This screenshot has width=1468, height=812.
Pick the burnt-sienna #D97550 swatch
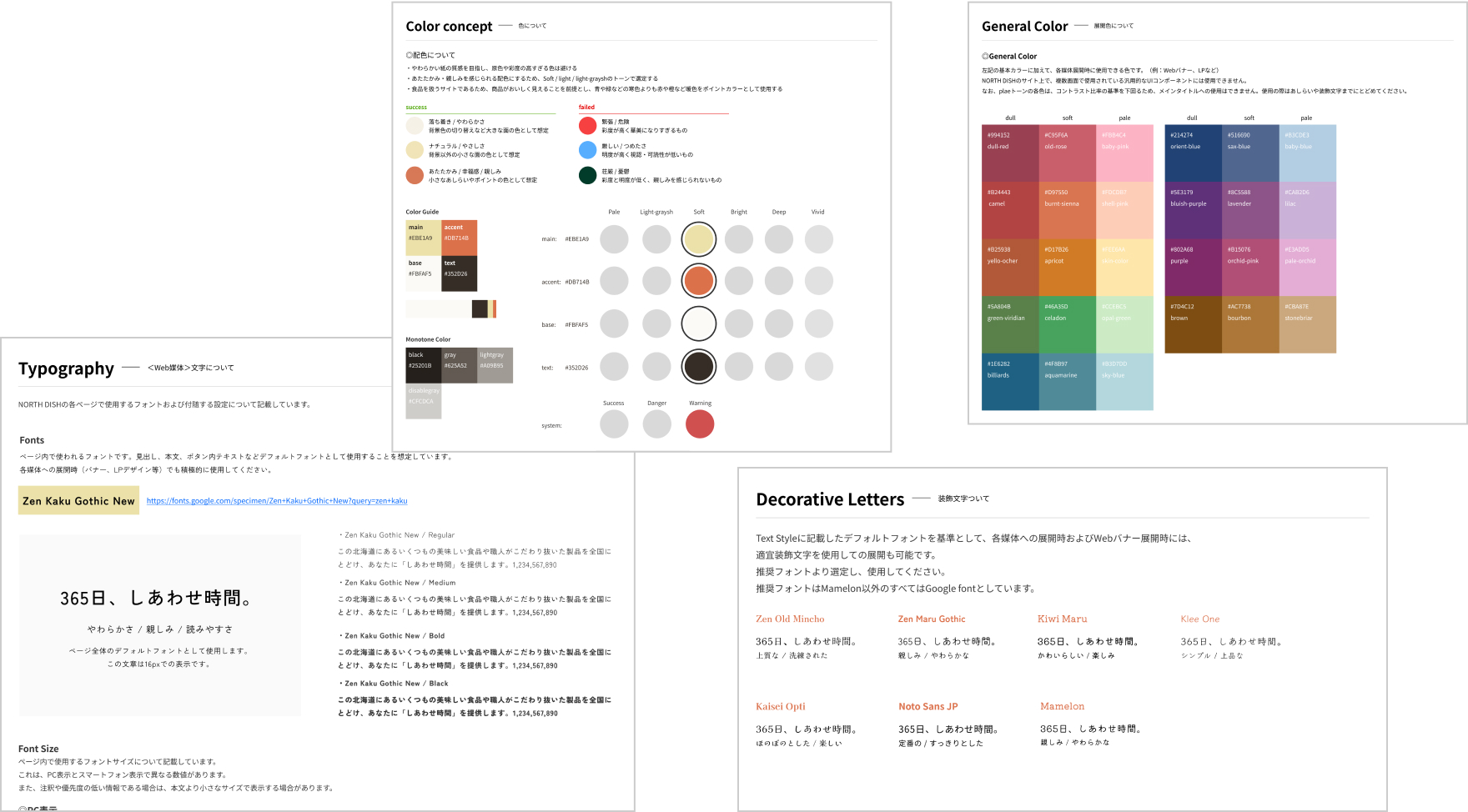tap(1068, 211)
